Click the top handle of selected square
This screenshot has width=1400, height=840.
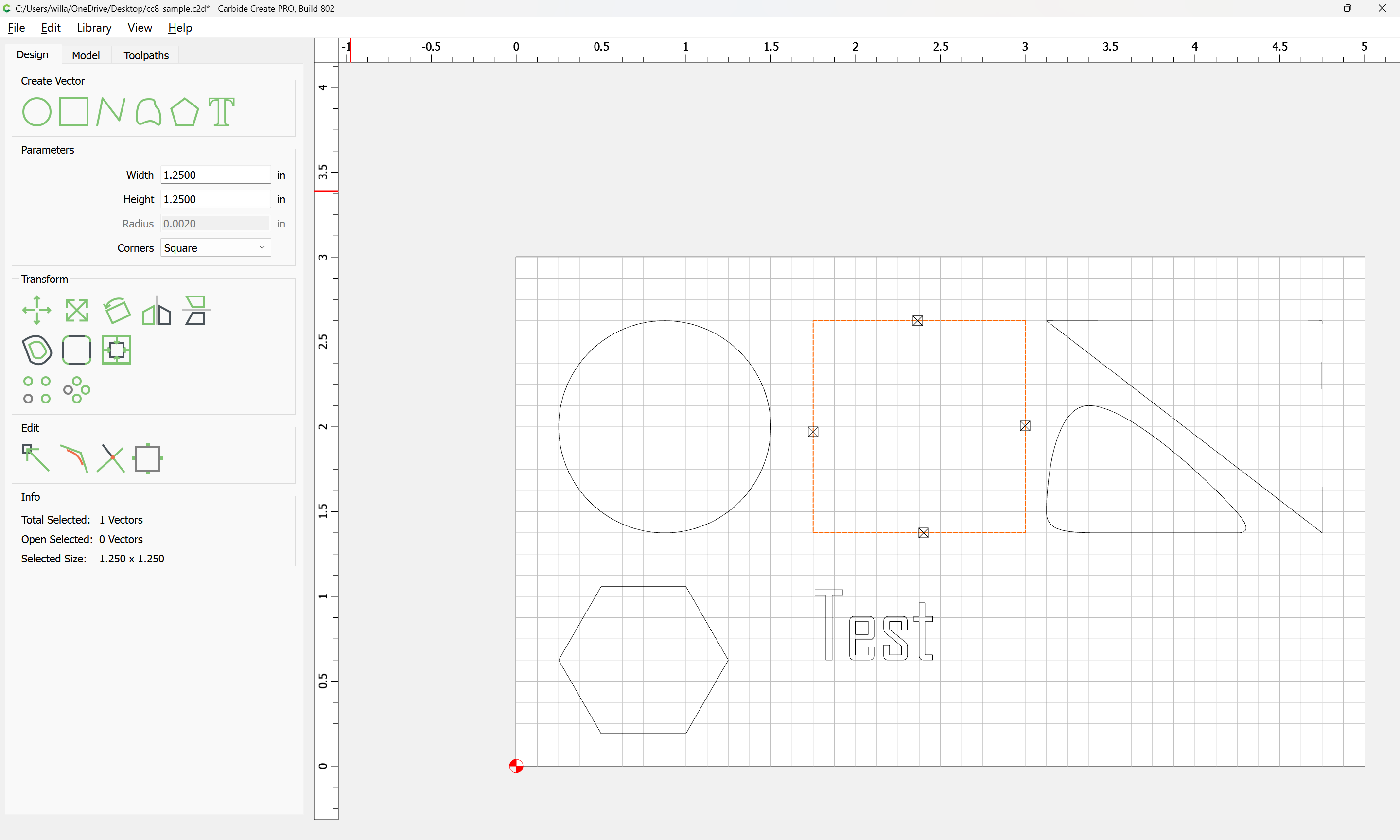pyautogui.click(x=918, y=321)
